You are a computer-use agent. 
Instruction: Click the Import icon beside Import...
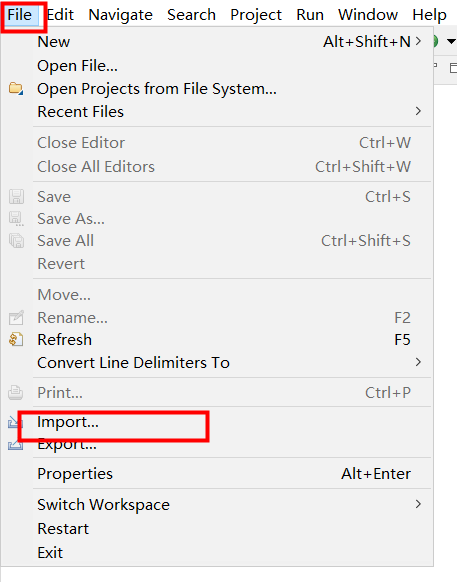point(13,422)
